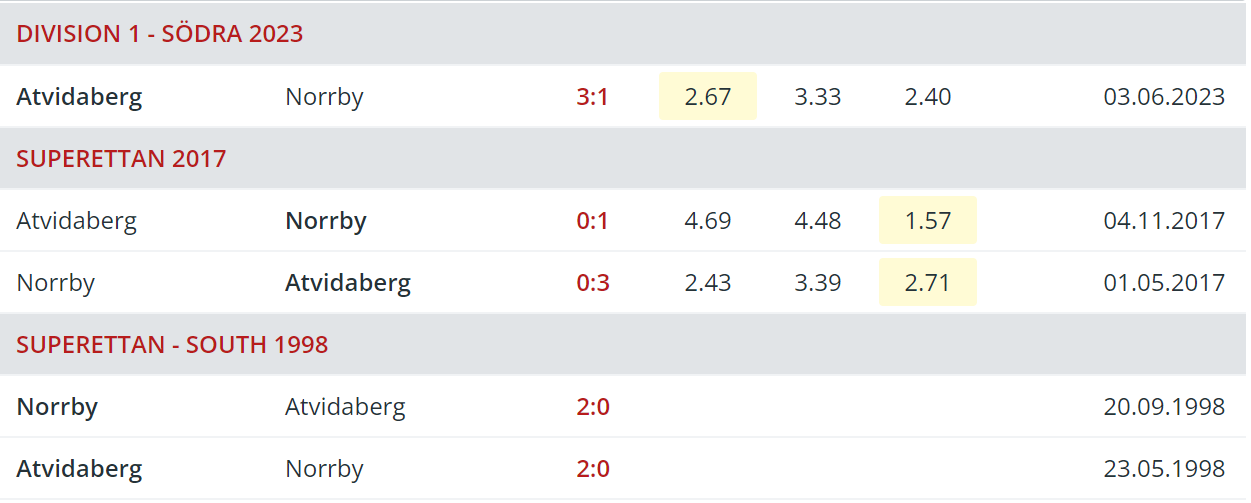Open the 3:1 score result

(592, 97)
